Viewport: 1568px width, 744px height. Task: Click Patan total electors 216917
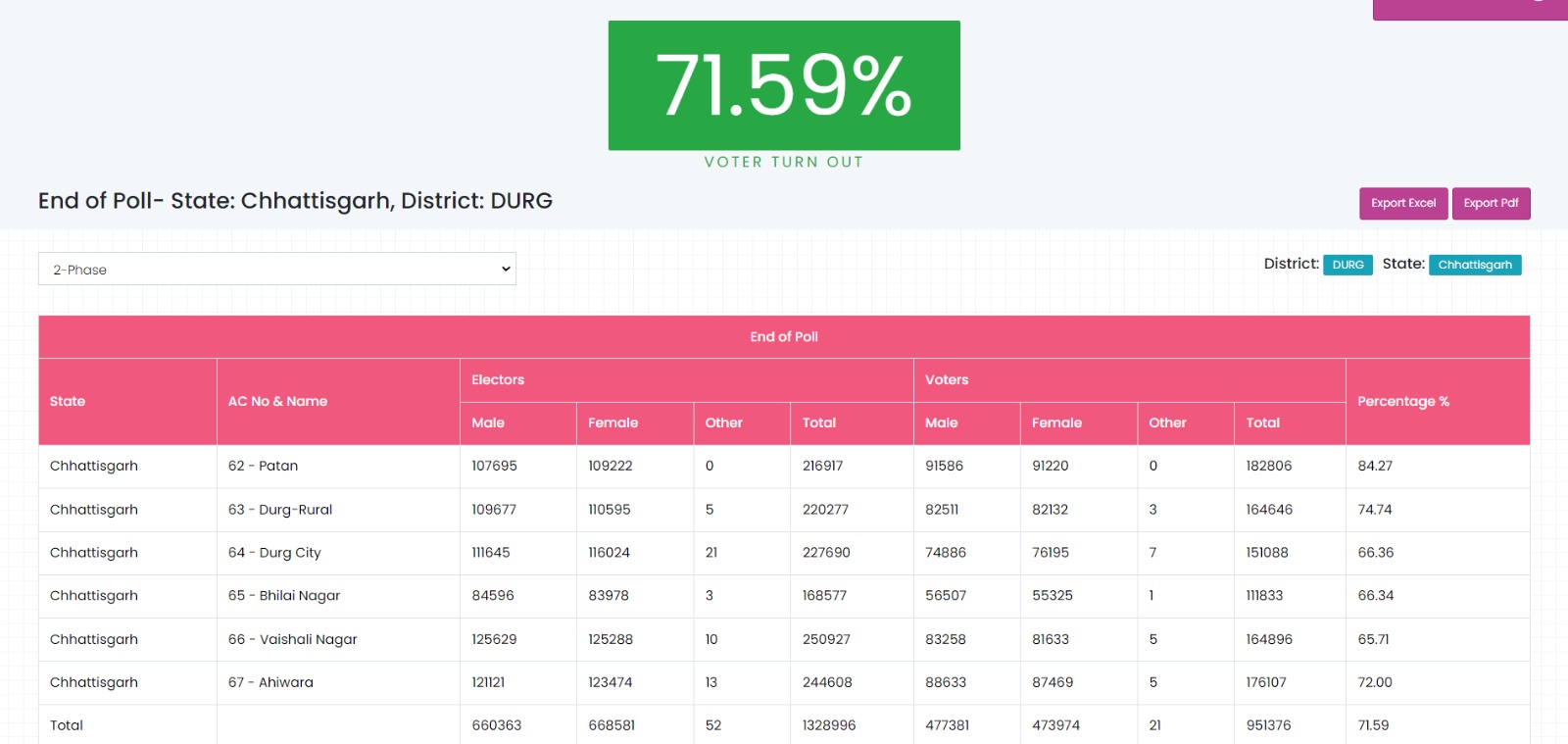(822, 466)
